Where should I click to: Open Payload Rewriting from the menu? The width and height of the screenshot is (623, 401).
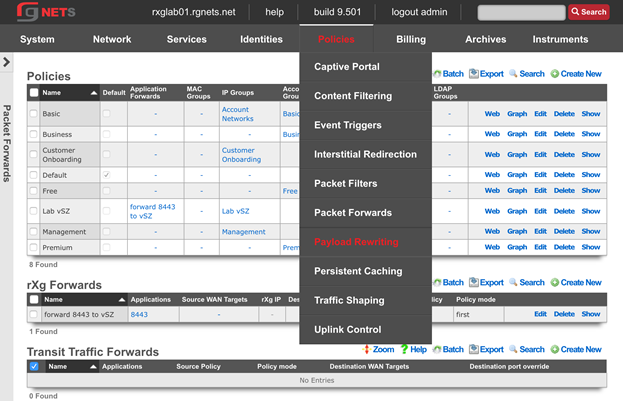(x=366, y=242)
